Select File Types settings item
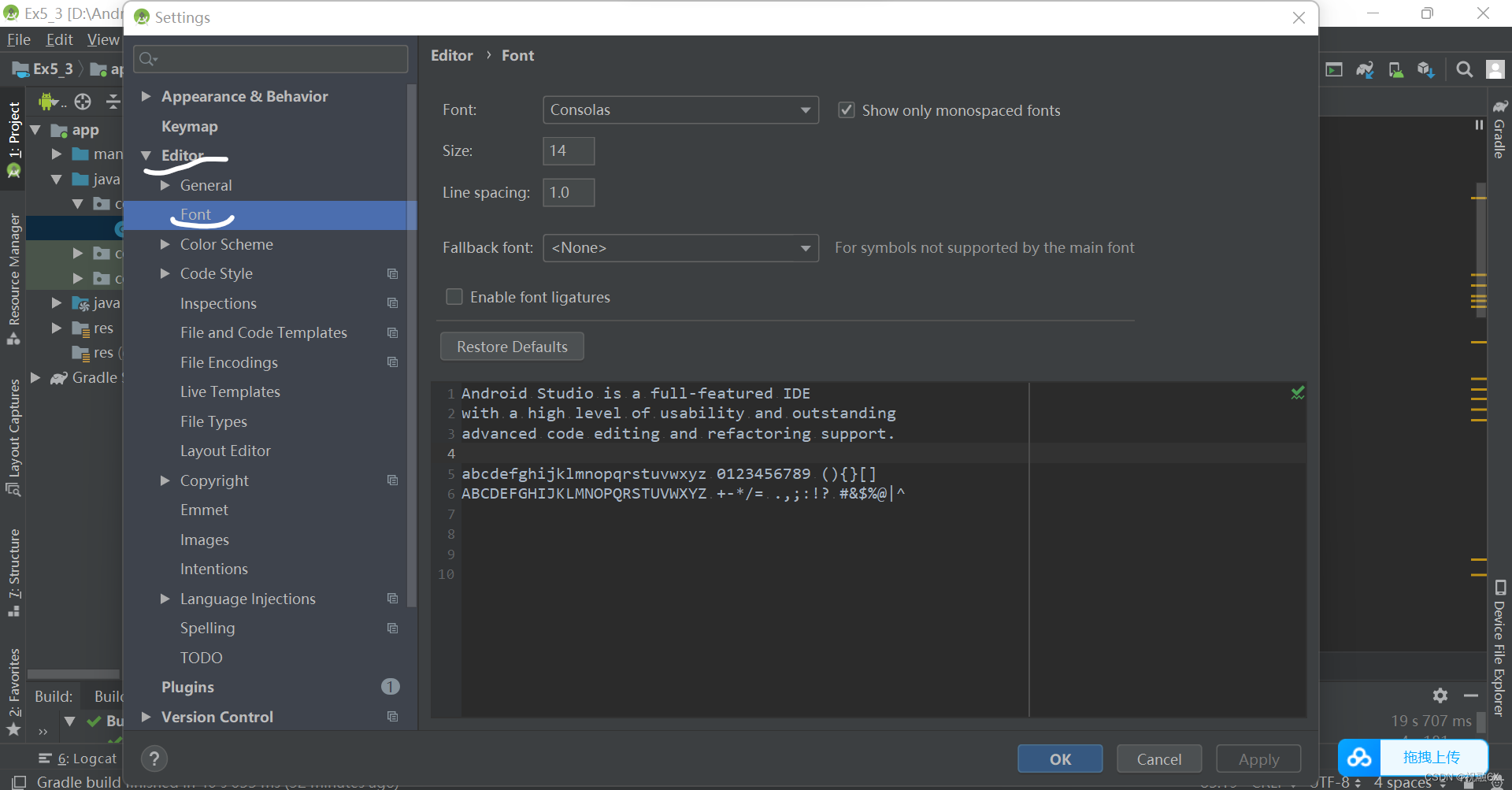Image resolution: width=1512 pixels, height=790 pixels. point(213,421)
